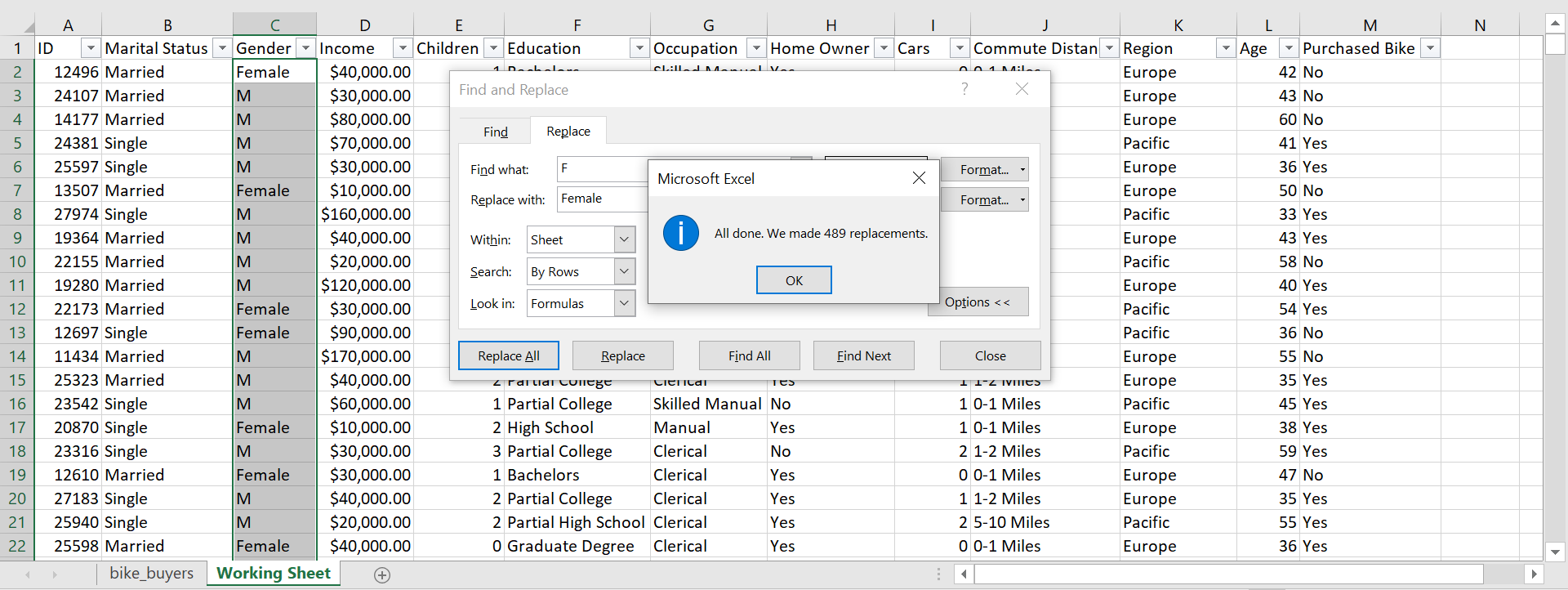This screenshot has width=1568, height=590.
Task: Click the Replace All button
Action: [508, 355]
